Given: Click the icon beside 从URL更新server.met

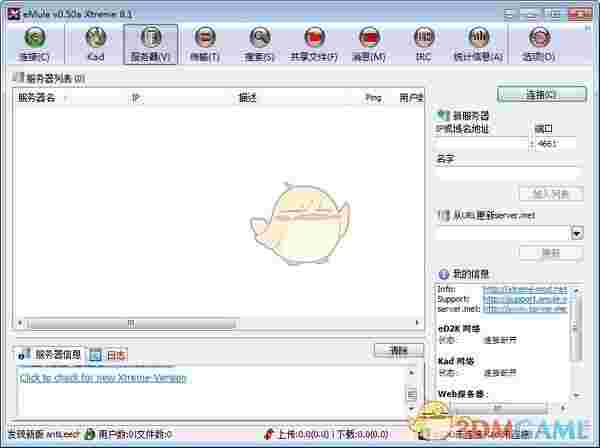Looking at the screenshot, I should coord(443,216).
